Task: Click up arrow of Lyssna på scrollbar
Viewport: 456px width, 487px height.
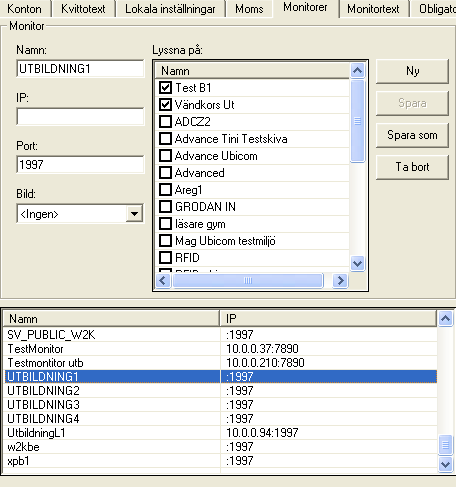Action: [358, 70]
